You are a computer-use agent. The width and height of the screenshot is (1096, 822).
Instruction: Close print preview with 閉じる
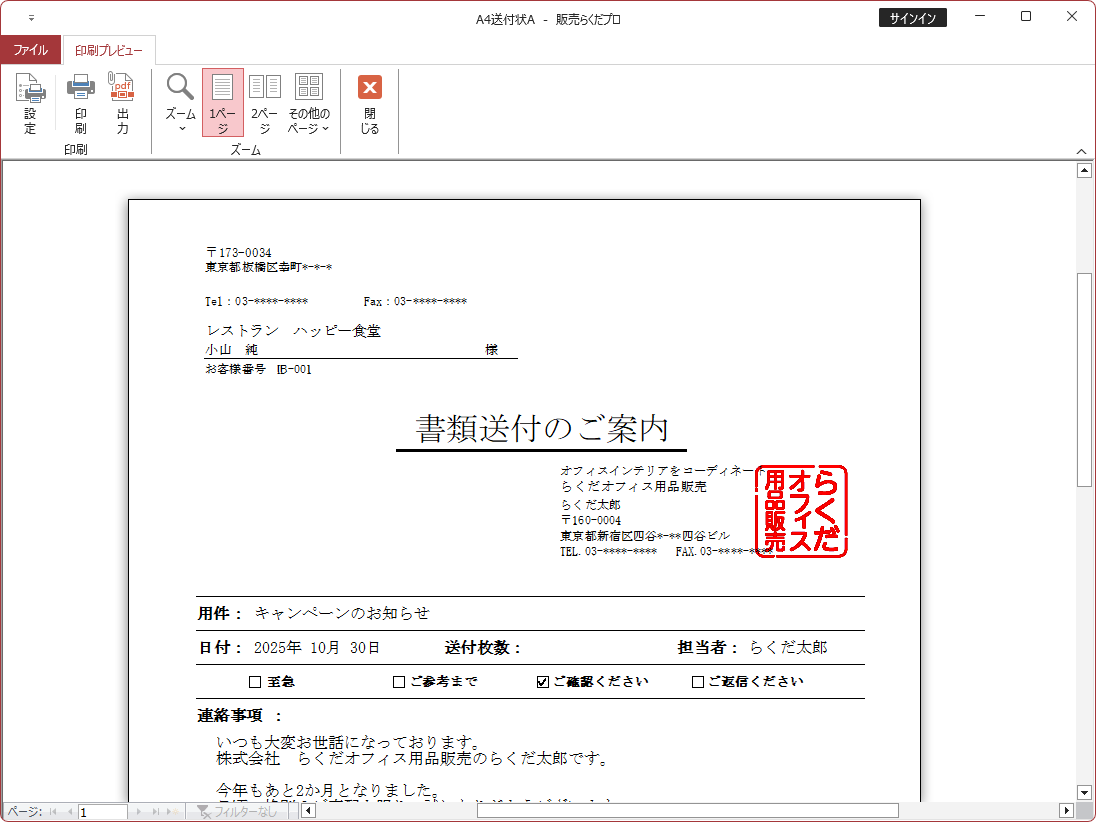370,103
